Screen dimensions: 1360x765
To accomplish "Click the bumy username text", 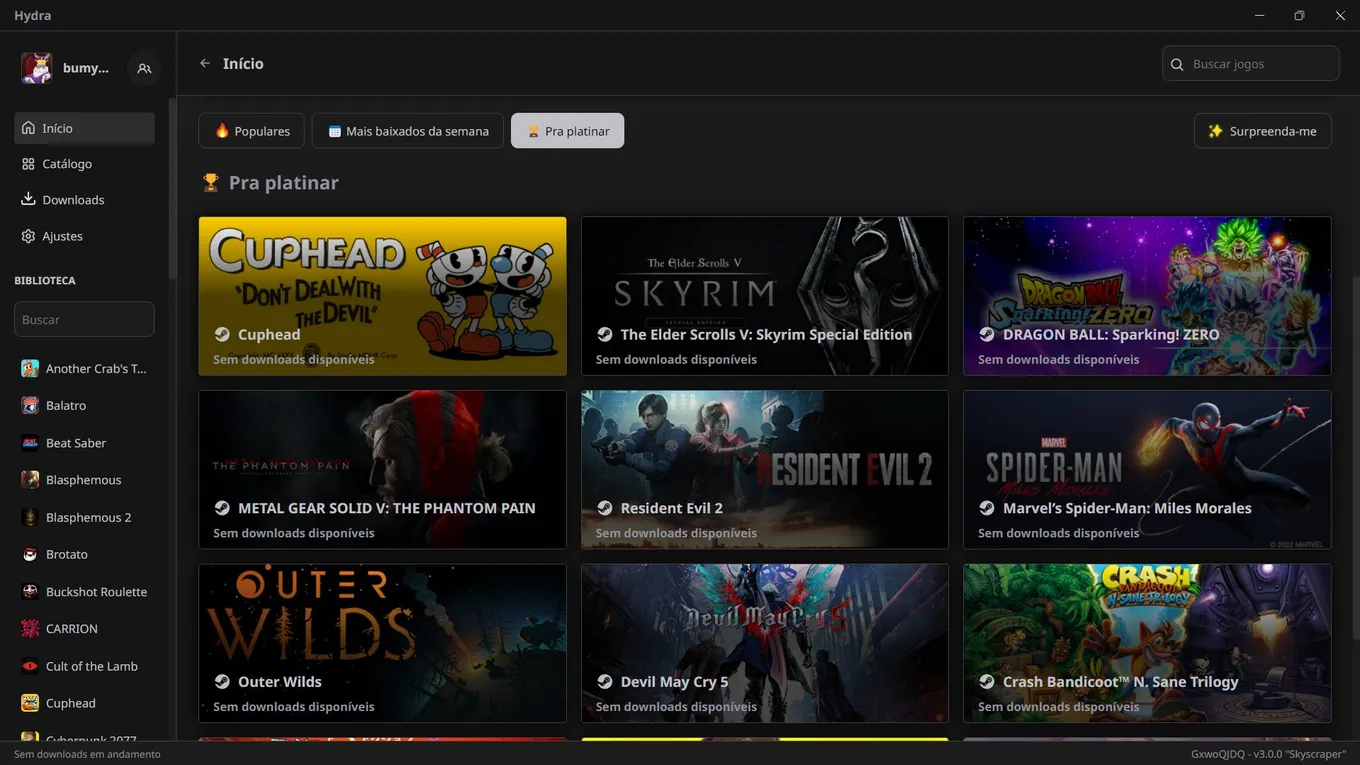I will 86,68.
